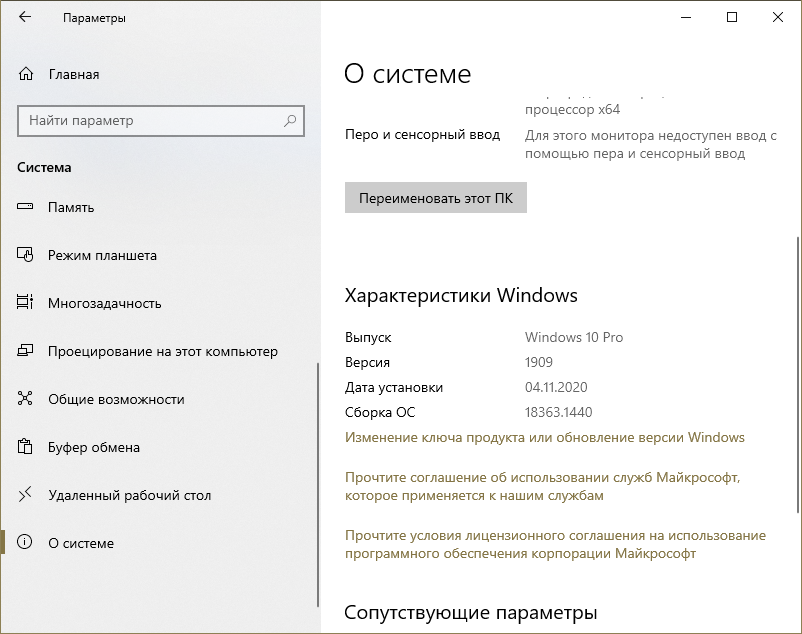
Task: Click the Главная home icon
Action: tap(27, 74)
